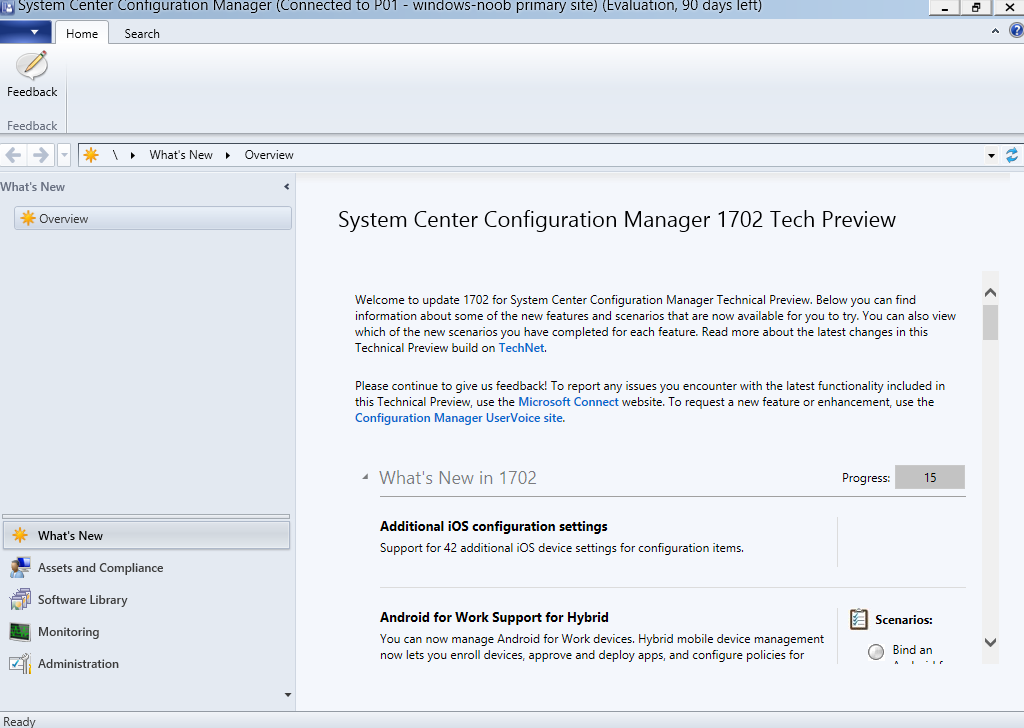Click the Ready status bar text

pyautogui.click(x=19, y=721)
